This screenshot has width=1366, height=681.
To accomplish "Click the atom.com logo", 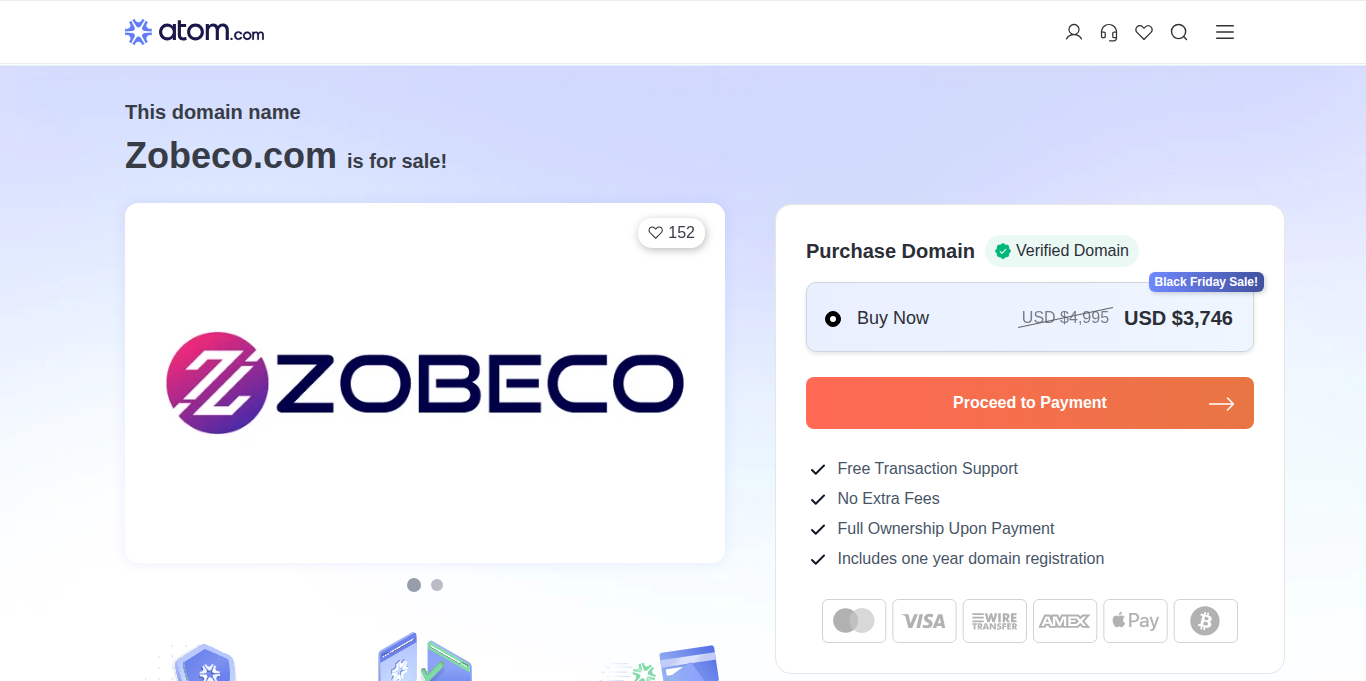I will [x=195, y=32].
